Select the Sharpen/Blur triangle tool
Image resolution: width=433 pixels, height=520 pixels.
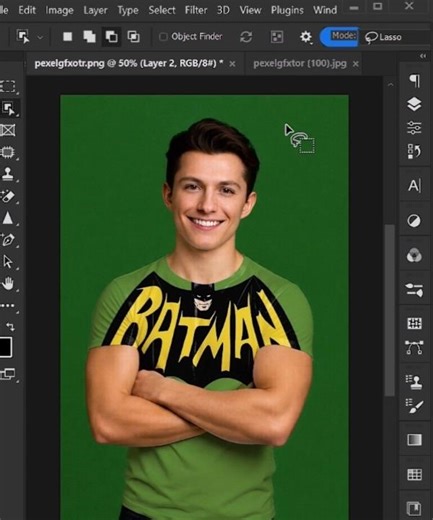[8, 218]
